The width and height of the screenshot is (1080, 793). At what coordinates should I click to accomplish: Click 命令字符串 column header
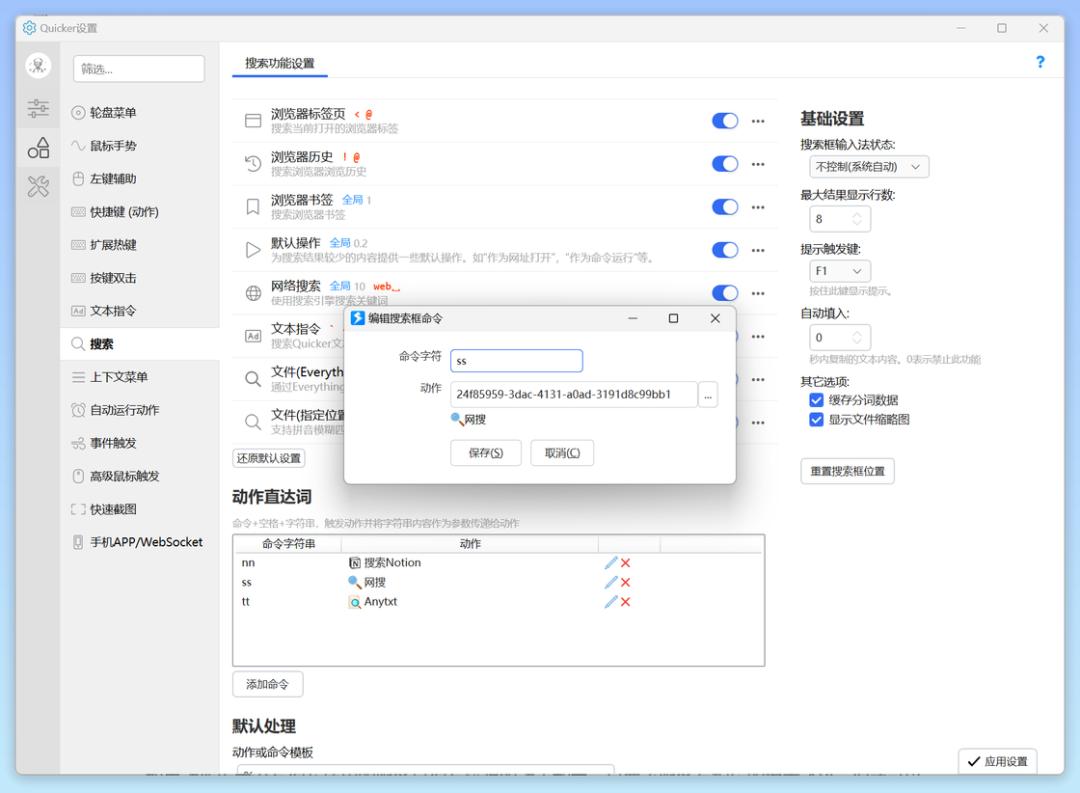click(289, 544)
